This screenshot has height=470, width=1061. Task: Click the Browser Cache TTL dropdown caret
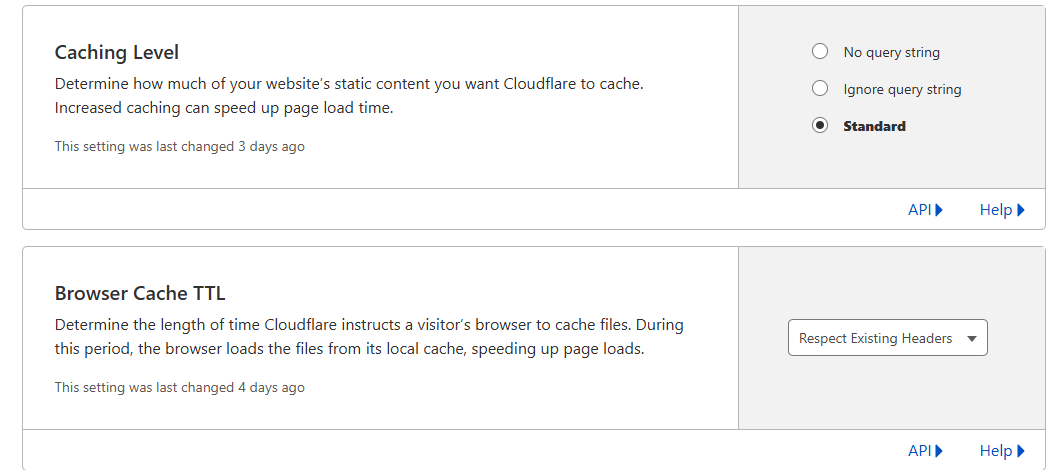971,339
